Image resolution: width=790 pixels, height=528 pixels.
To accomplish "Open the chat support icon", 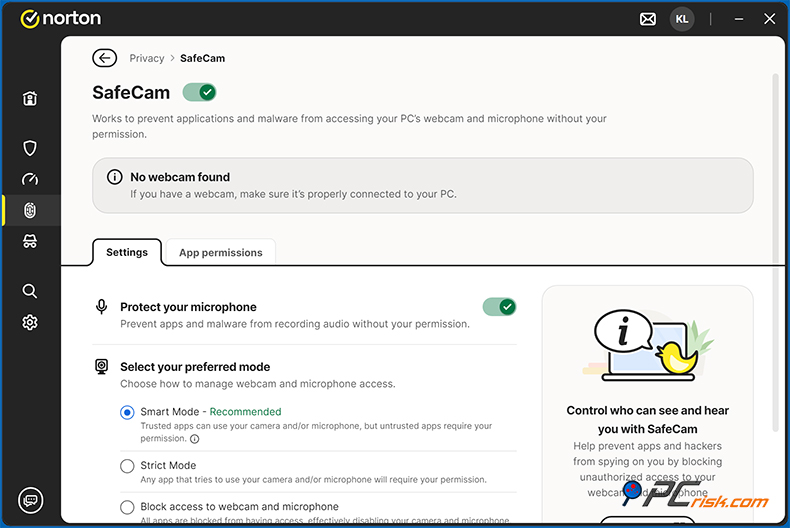I will click(x=30, y=500).
